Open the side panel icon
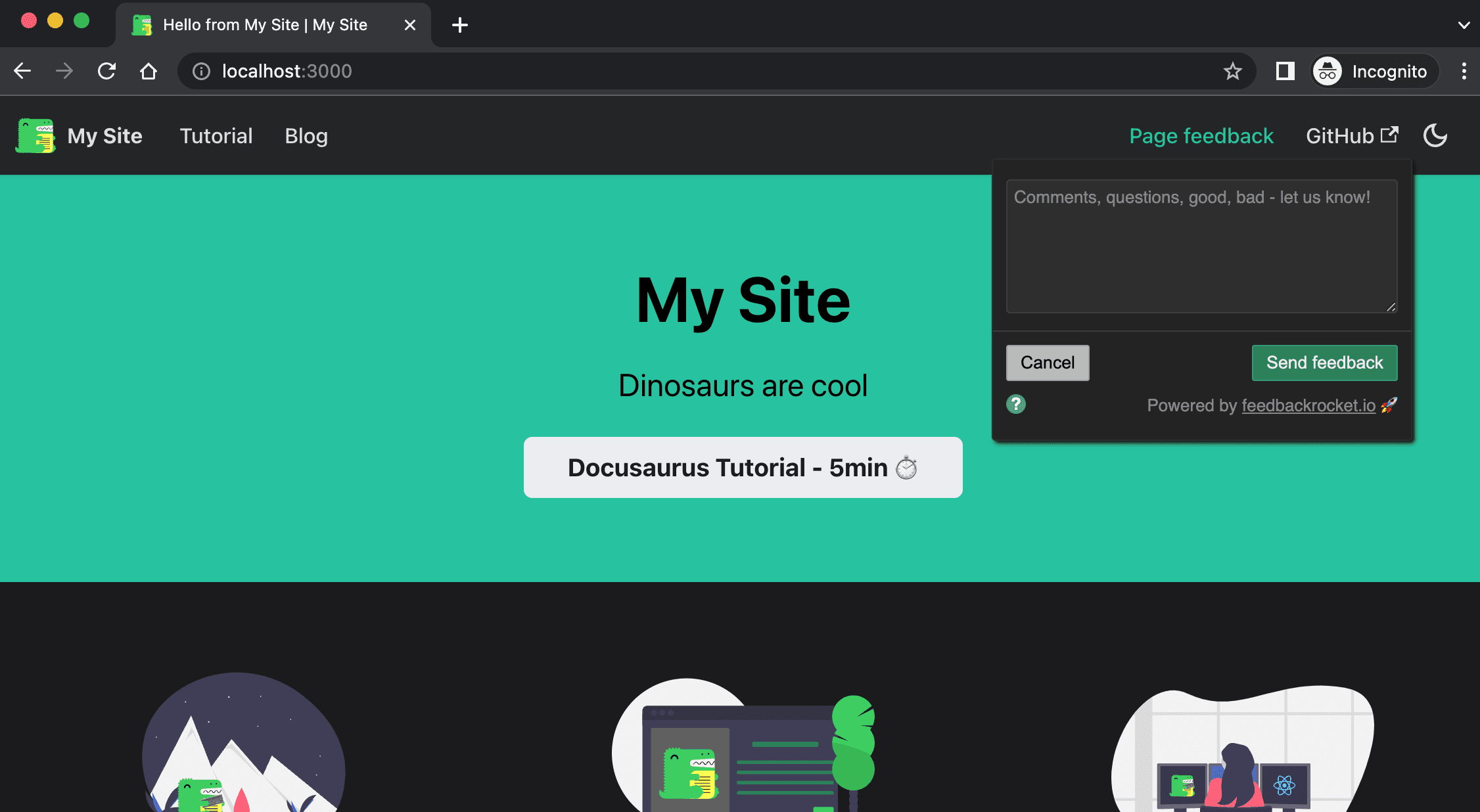 (x=1285, y=71)
